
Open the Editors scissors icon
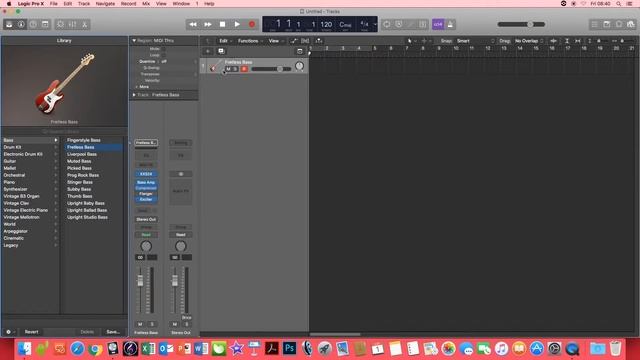[84, 24]
